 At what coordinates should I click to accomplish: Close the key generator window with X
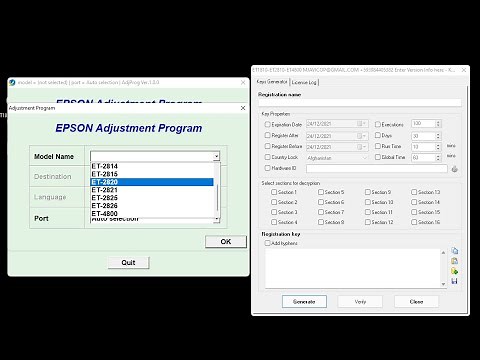tap(464, 70)
